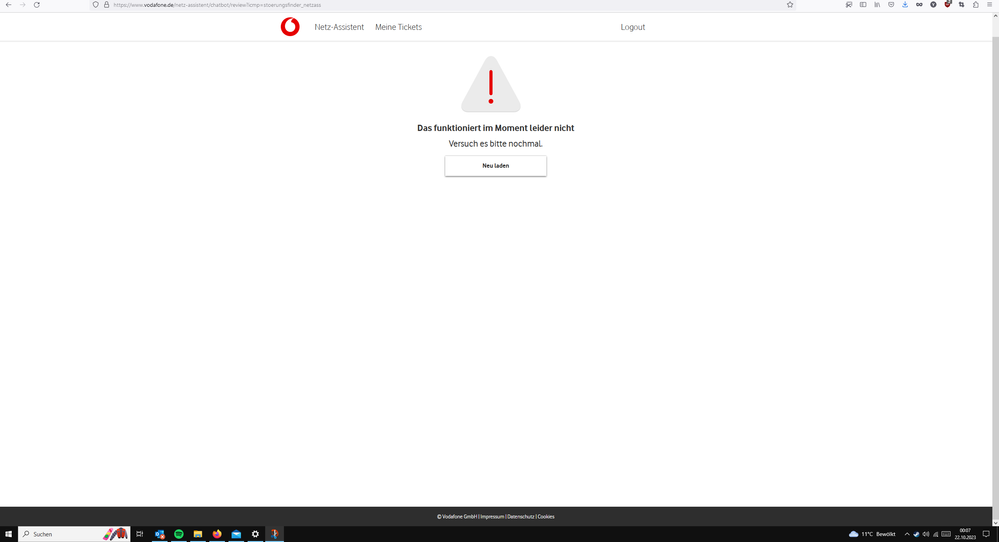Open the library icon in the toolbar

click(x=877, y=4)
